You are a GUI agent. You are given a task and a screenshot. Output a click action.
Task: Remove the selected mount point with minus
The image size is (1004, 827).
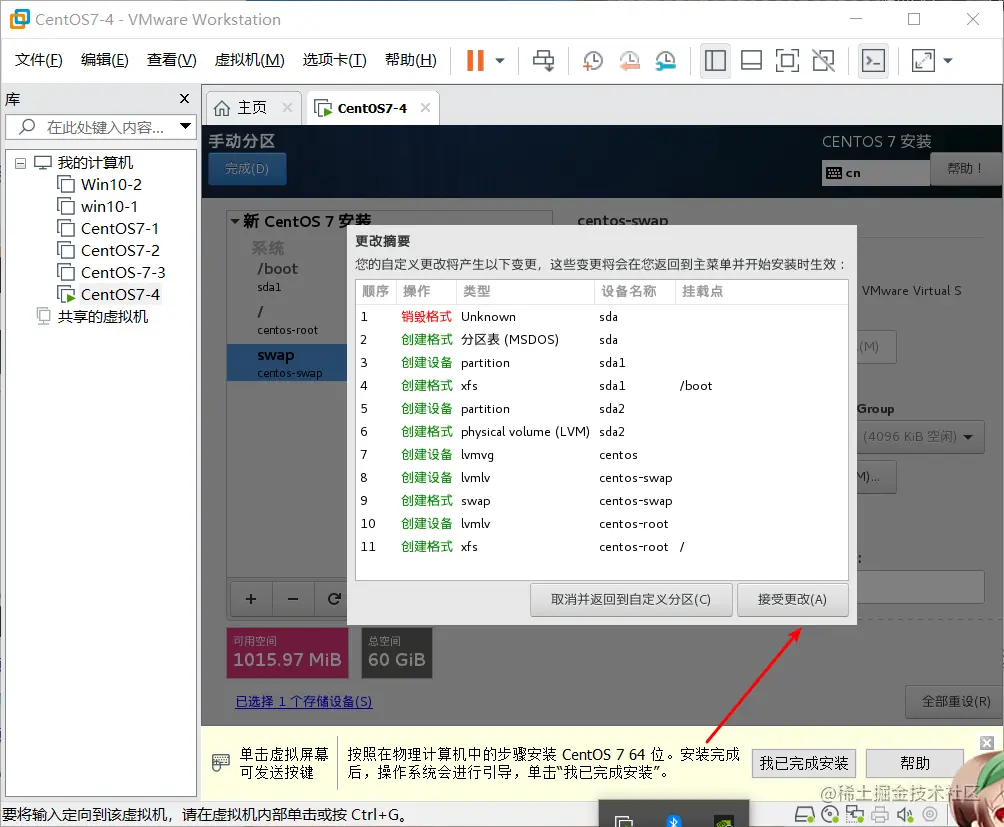coord(293,599)
